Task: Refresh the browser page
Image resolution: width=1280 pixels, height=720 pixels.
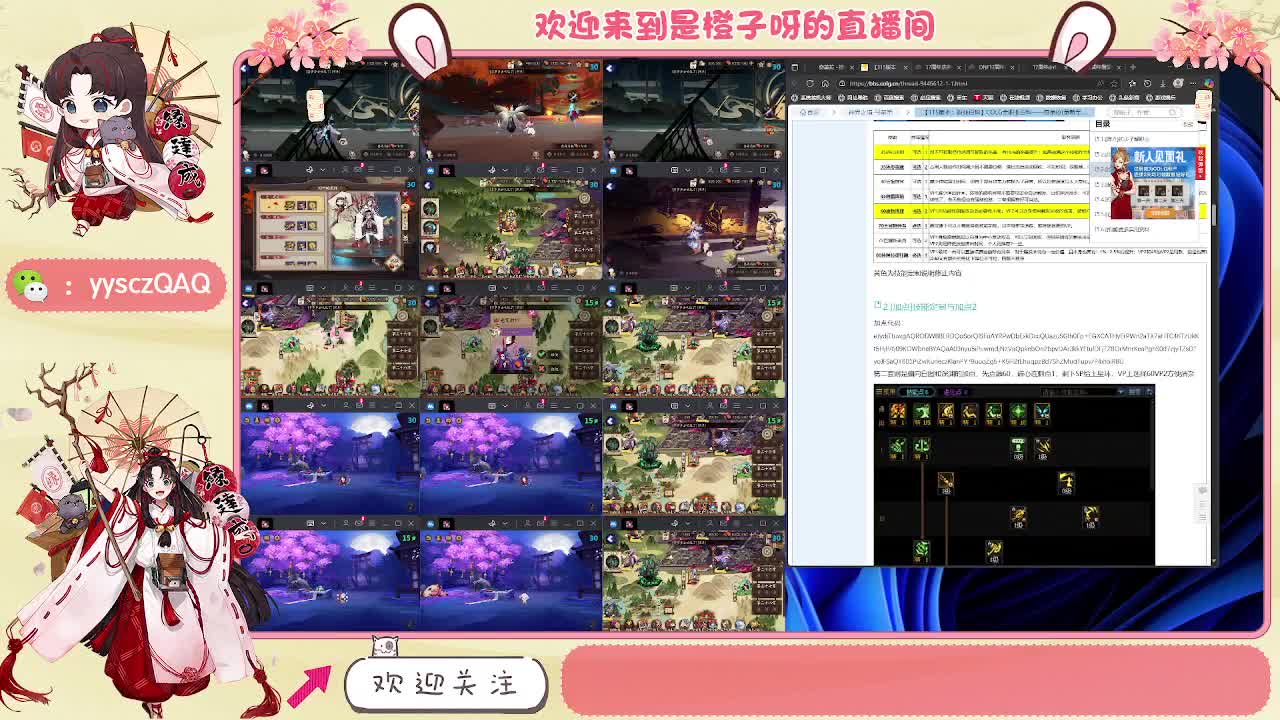Action: point(810,84)
